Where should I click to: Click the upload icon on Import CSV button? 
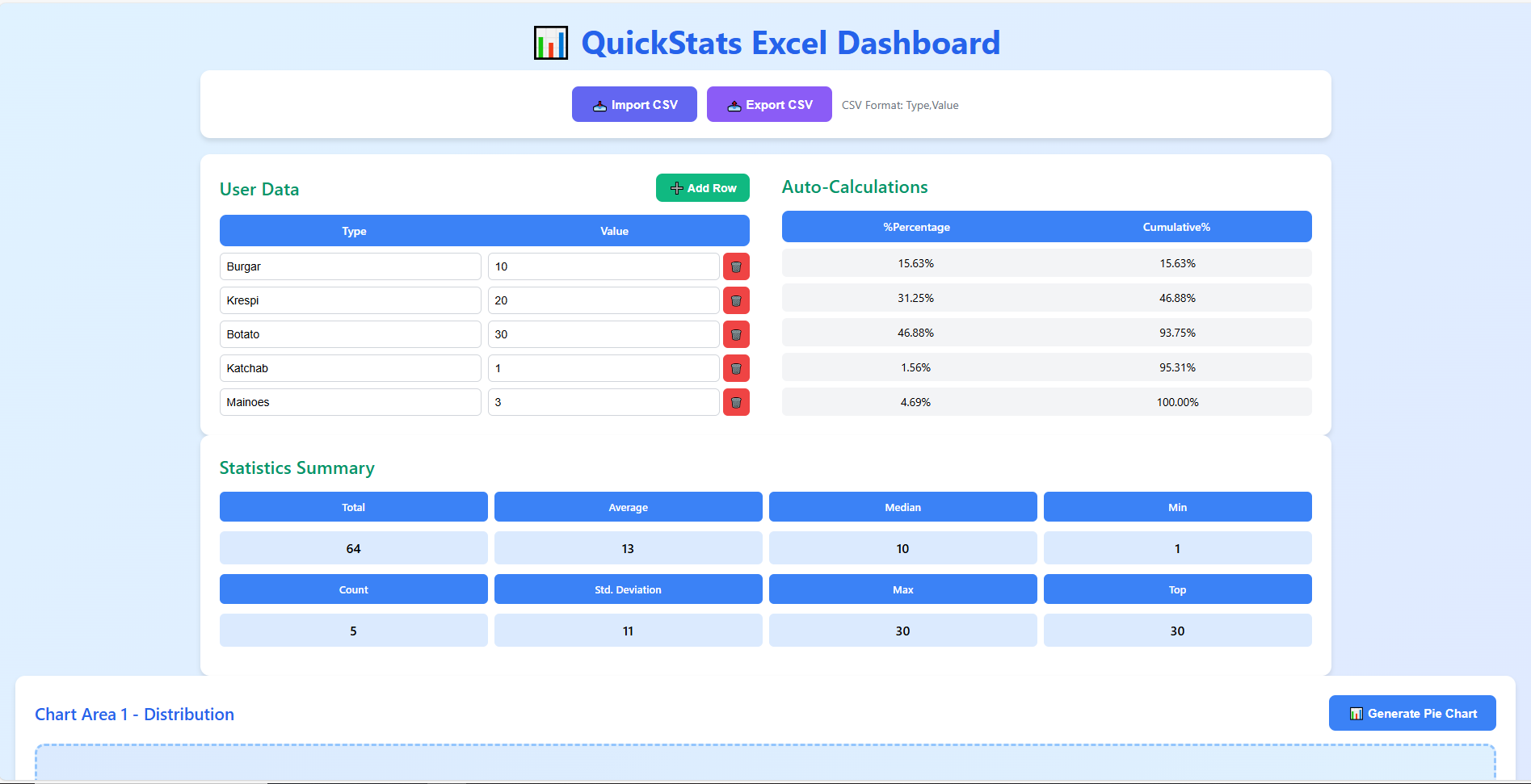pyautogui.click(x=599, y=104)
